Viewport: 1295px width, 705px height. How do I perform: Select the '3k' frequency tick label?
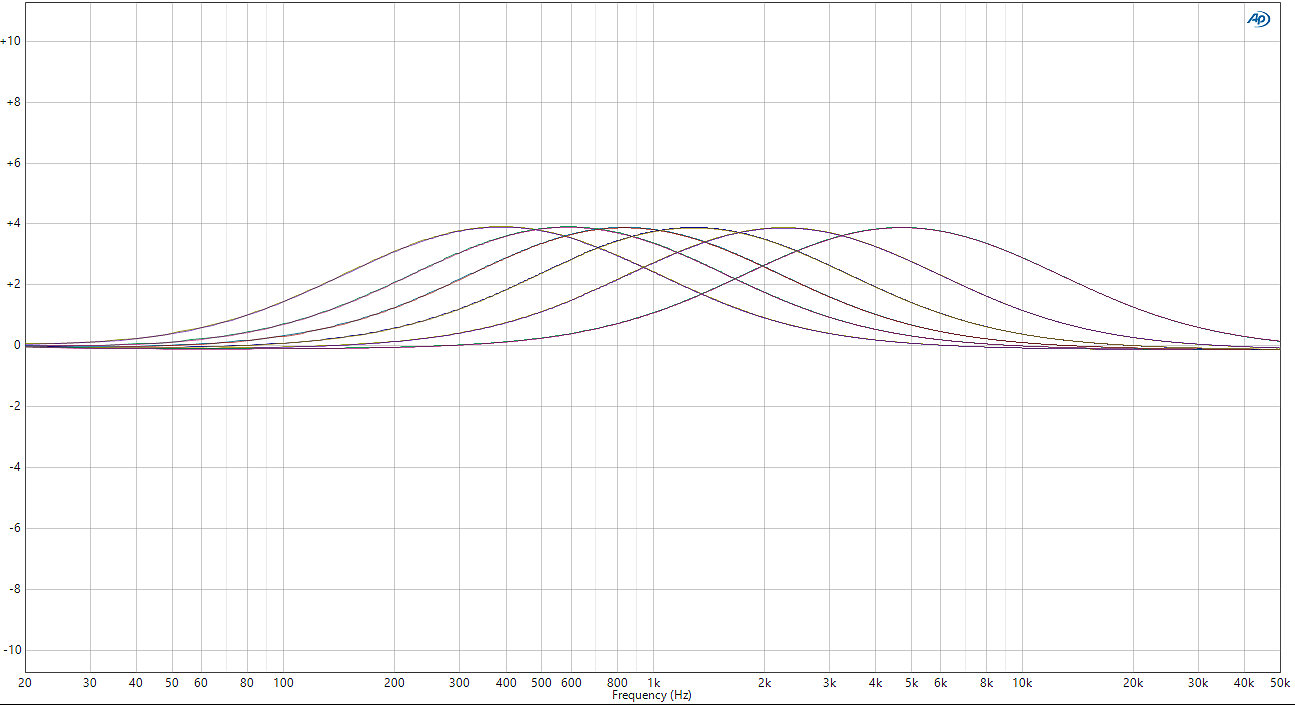(x=829, y=683)
